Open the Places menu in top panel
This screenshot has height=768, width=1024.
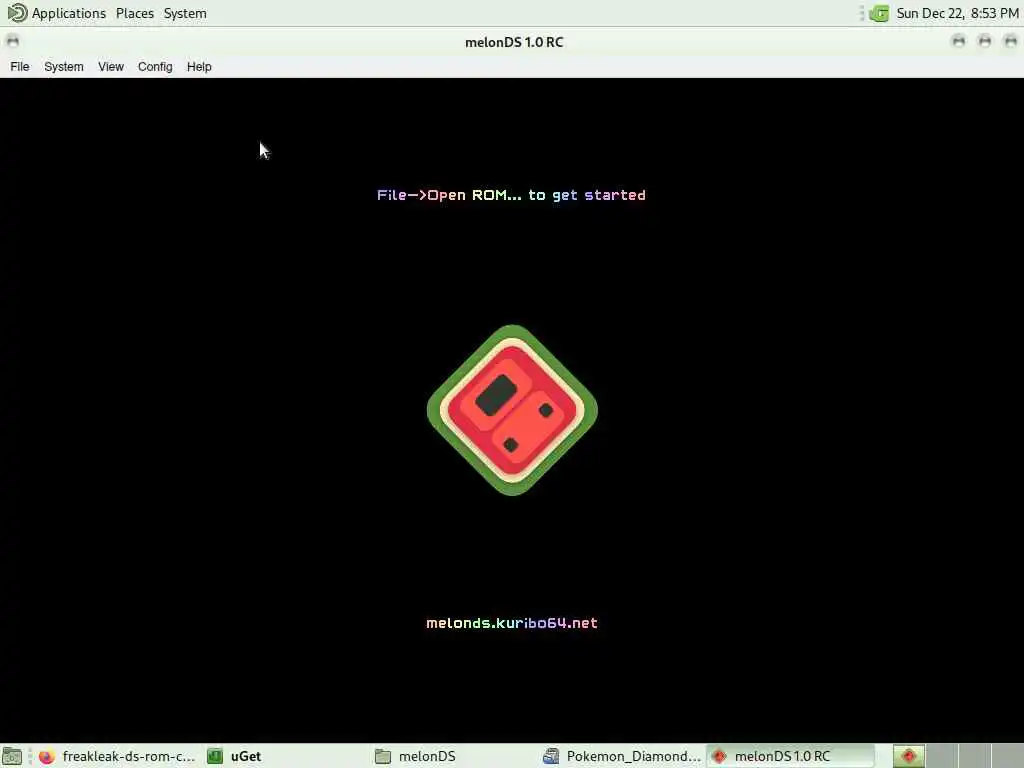(x=135, y=13)
